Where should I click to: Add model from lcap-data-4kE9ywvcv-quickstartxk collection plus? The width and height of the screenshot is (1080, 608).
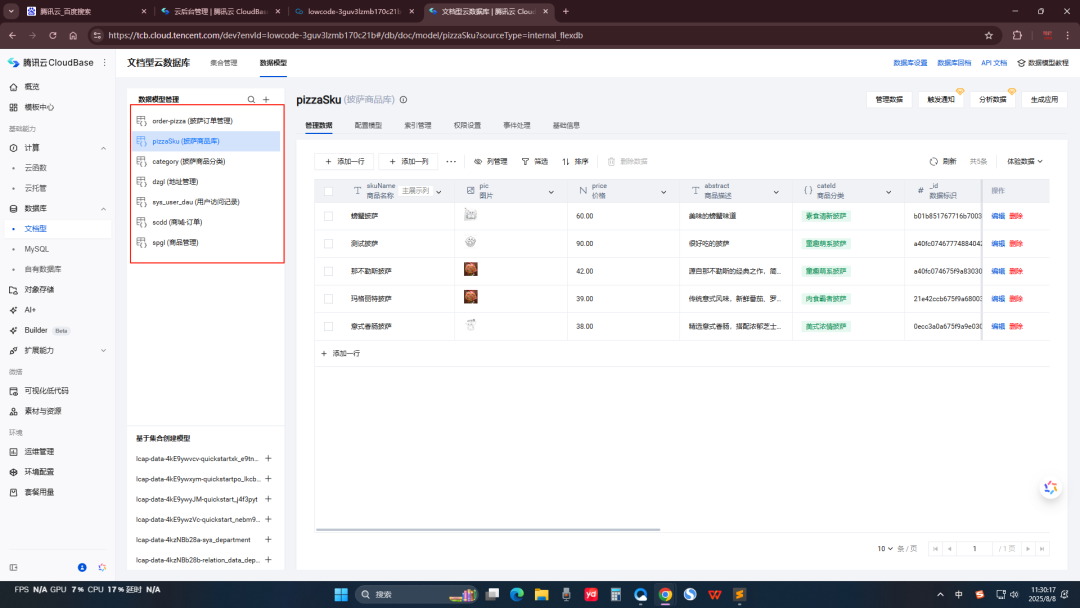[269, 459]
